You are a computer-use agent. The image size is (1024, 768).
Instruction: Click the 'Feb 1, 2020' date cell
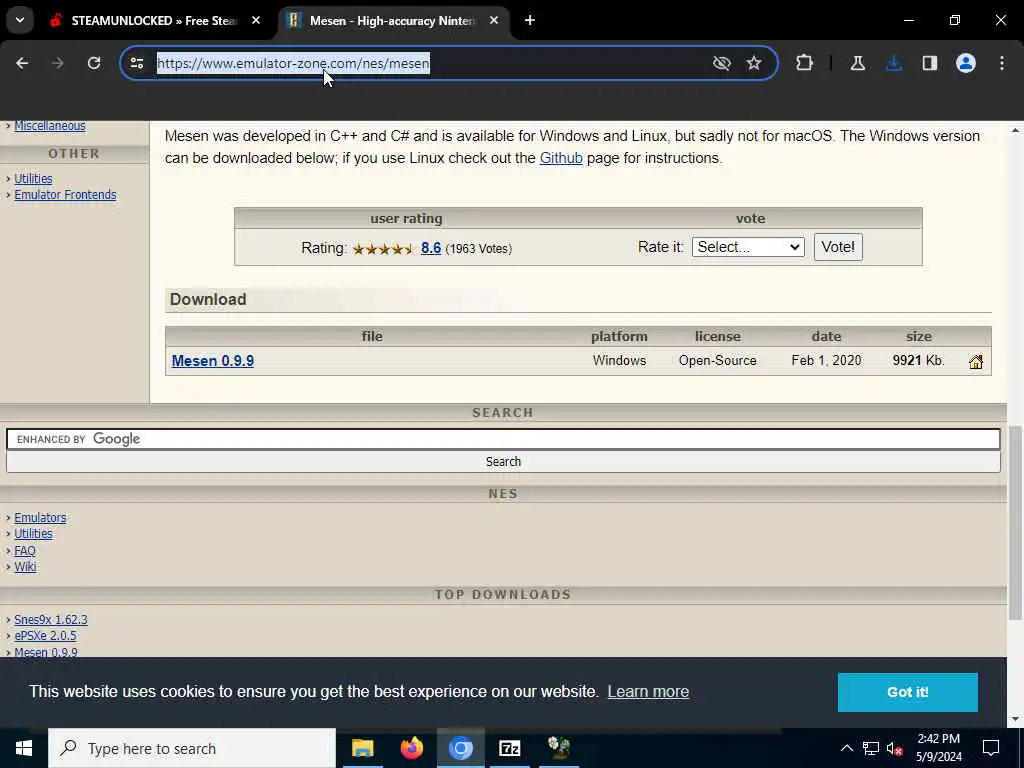(x=826, y=360)
